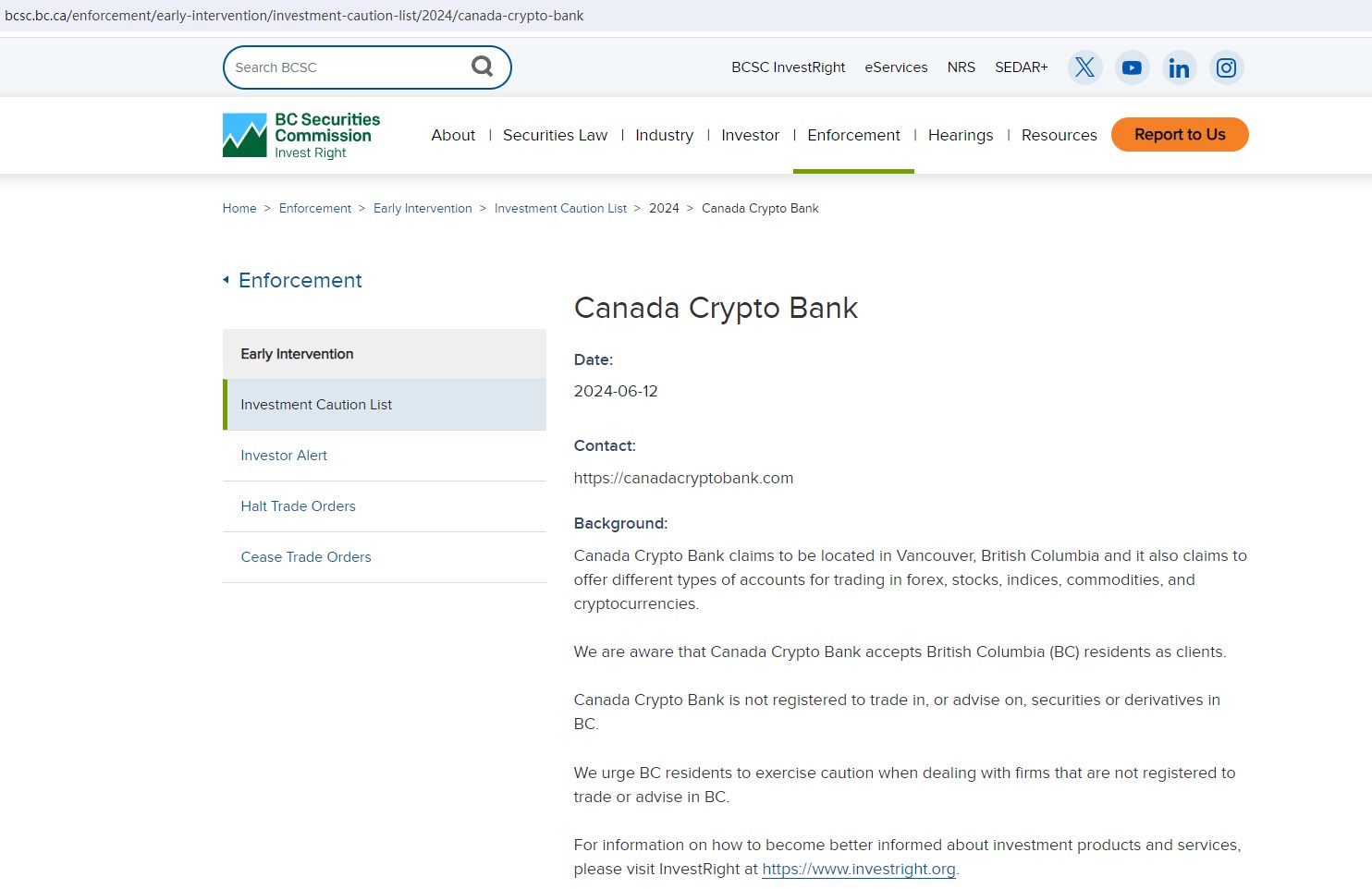Click the orange Report to Us button
Viewport: 1372px width, 889px height.
coord(1180,134)
